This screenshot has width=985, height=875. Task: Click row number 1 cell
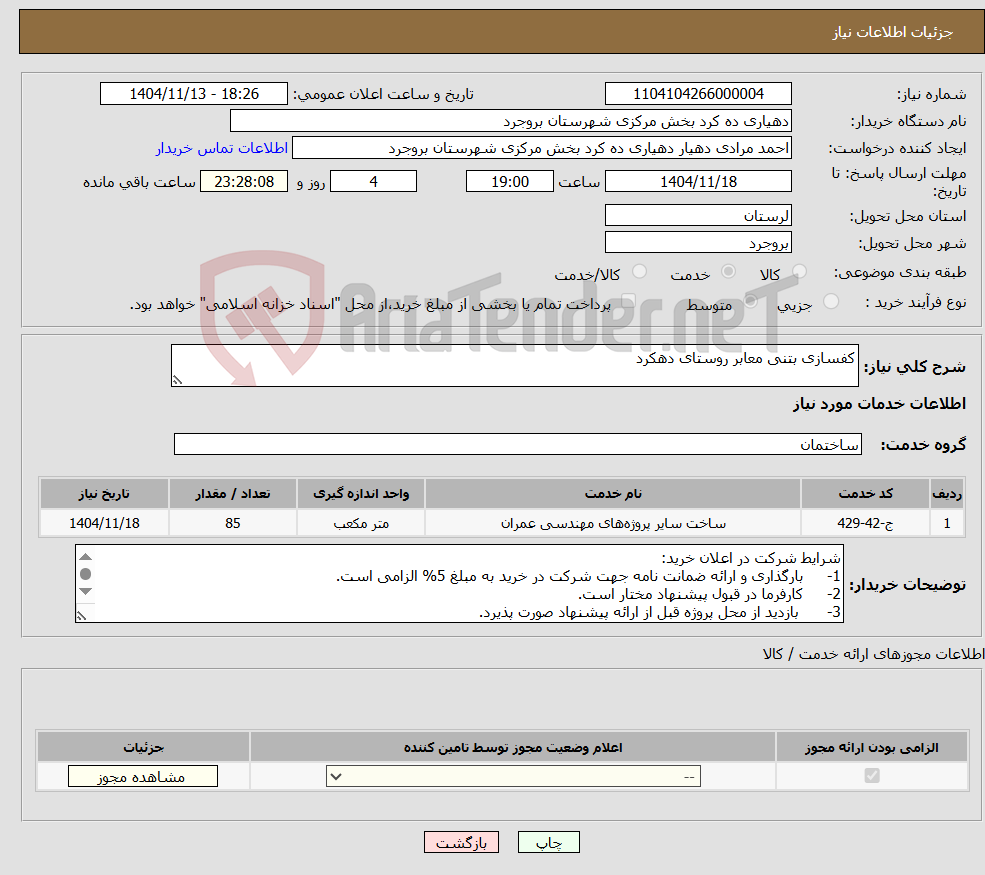tap(947, 523)
